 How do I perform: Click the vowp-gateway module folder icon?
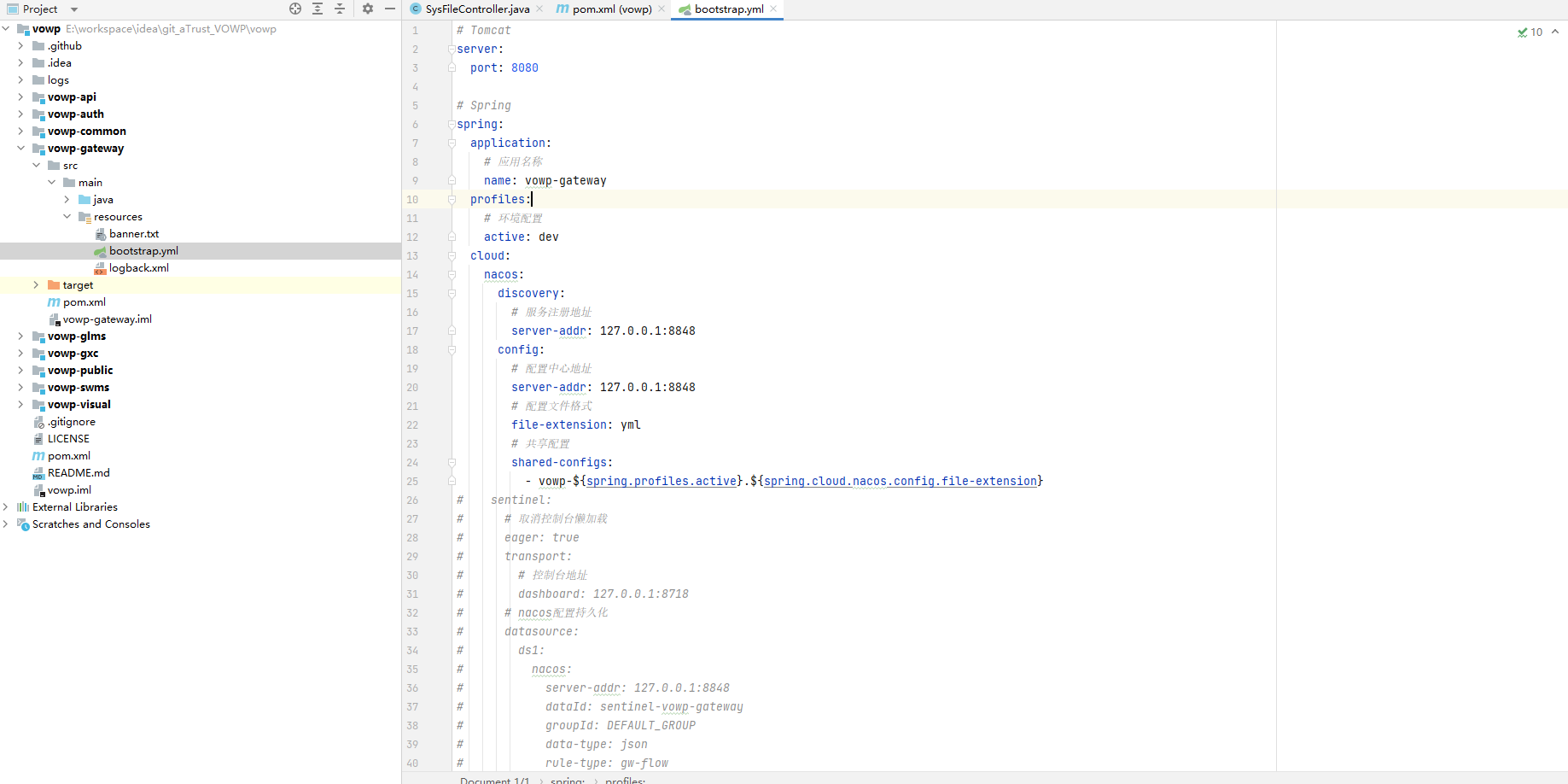[38, 149]
